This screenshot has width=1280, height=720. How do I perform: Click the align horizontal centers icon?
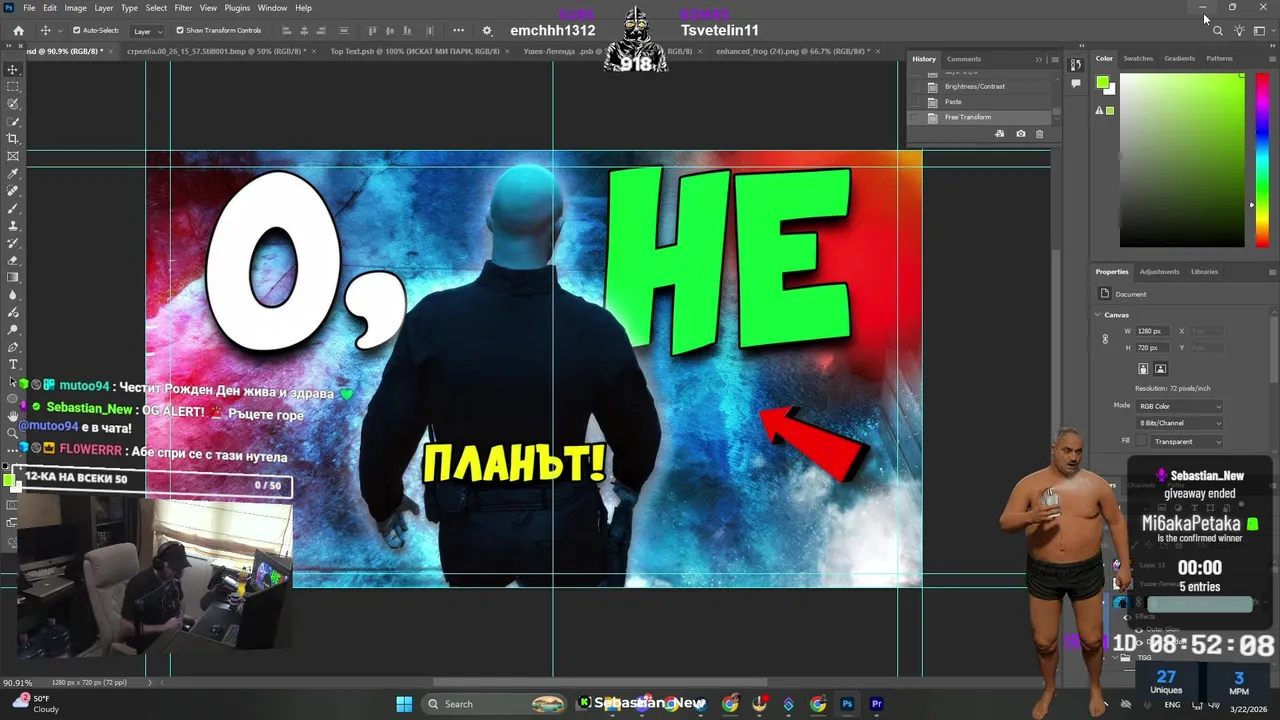[x=303, y=31]
